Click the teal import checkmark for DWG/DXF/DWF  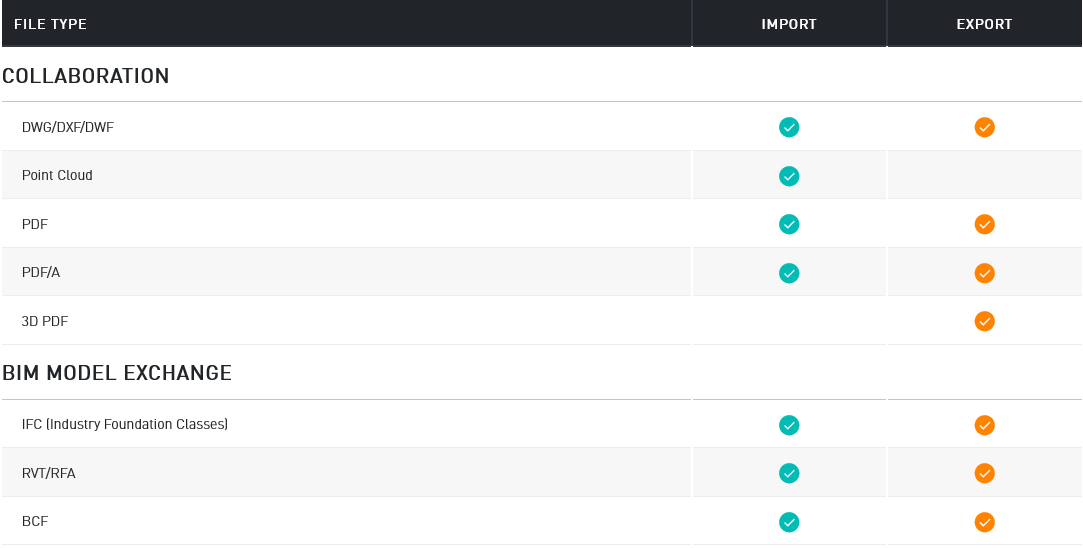pos(789,127)
